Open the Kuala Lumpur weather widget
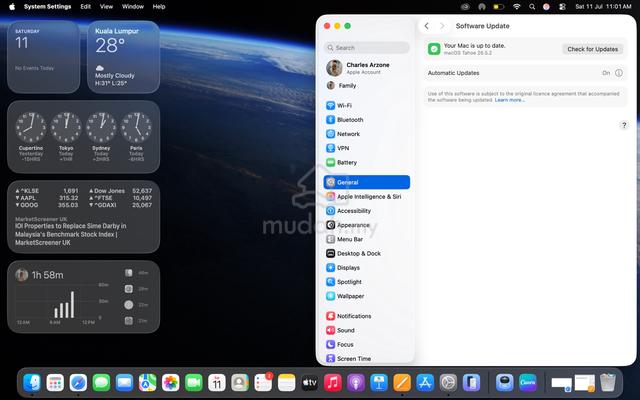 (123, 57)
